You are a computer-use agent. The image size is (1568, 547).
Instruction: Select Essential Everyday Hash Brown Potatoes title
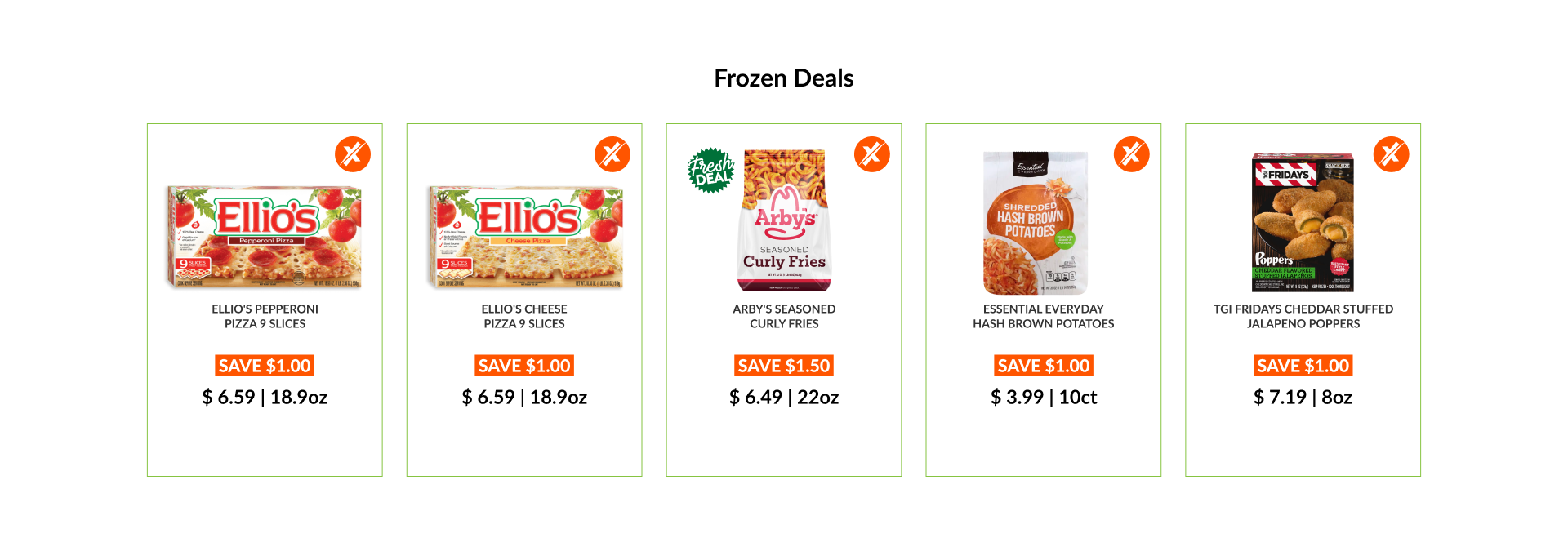click(x=1044, y=317)
